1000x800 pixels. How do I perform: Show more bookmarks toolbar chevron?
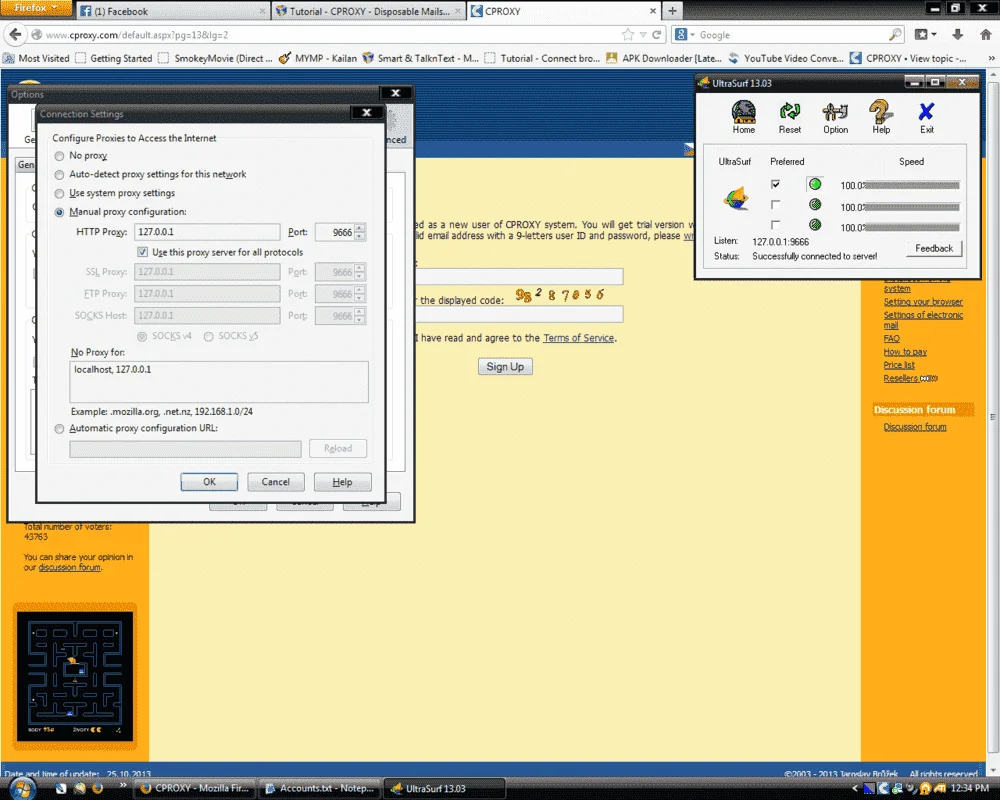point(991,58)
